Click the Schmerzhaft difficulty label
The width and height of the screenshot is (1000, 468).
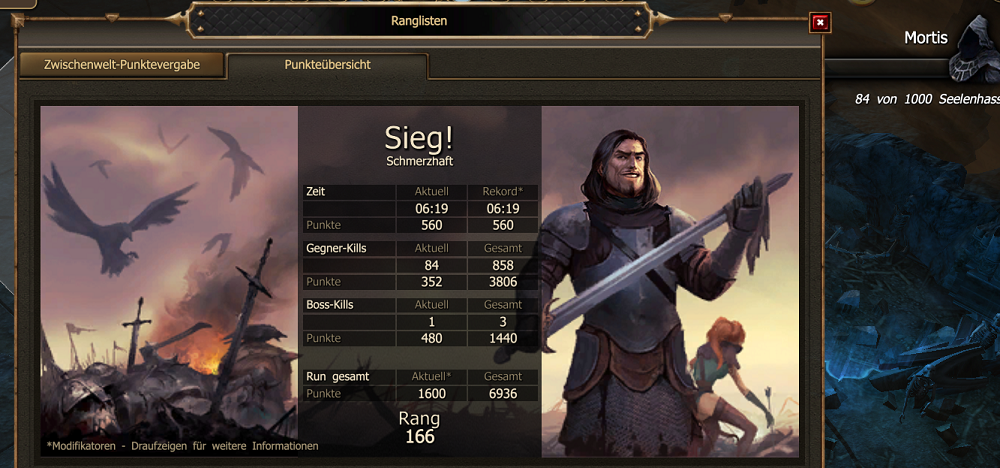(x=419, y=162)
